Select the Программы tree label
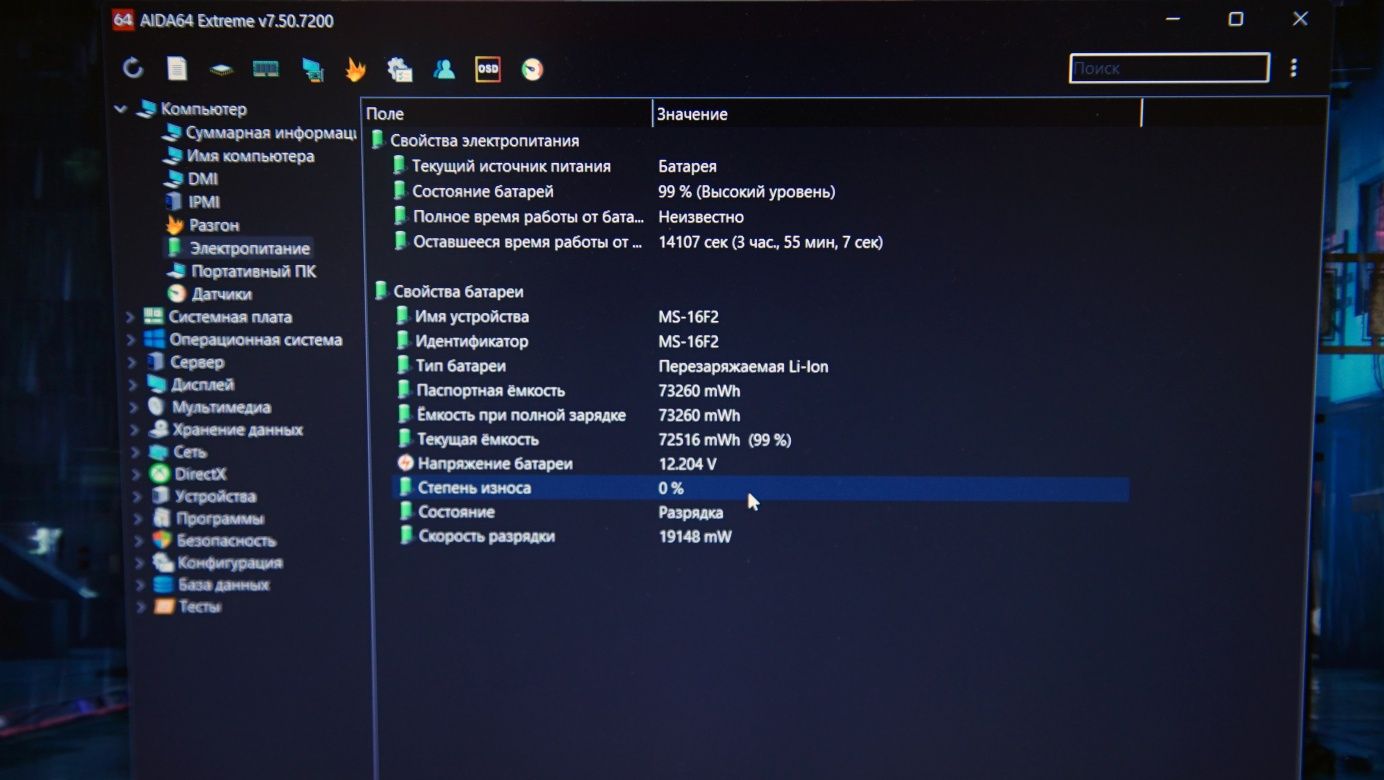Viewport: 1384px width, 780px height. 220,518
